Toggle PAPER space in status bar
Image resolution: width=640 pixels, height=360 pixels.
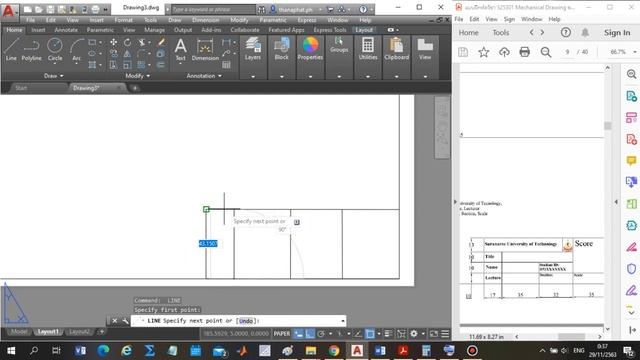(x=282, y=334)
